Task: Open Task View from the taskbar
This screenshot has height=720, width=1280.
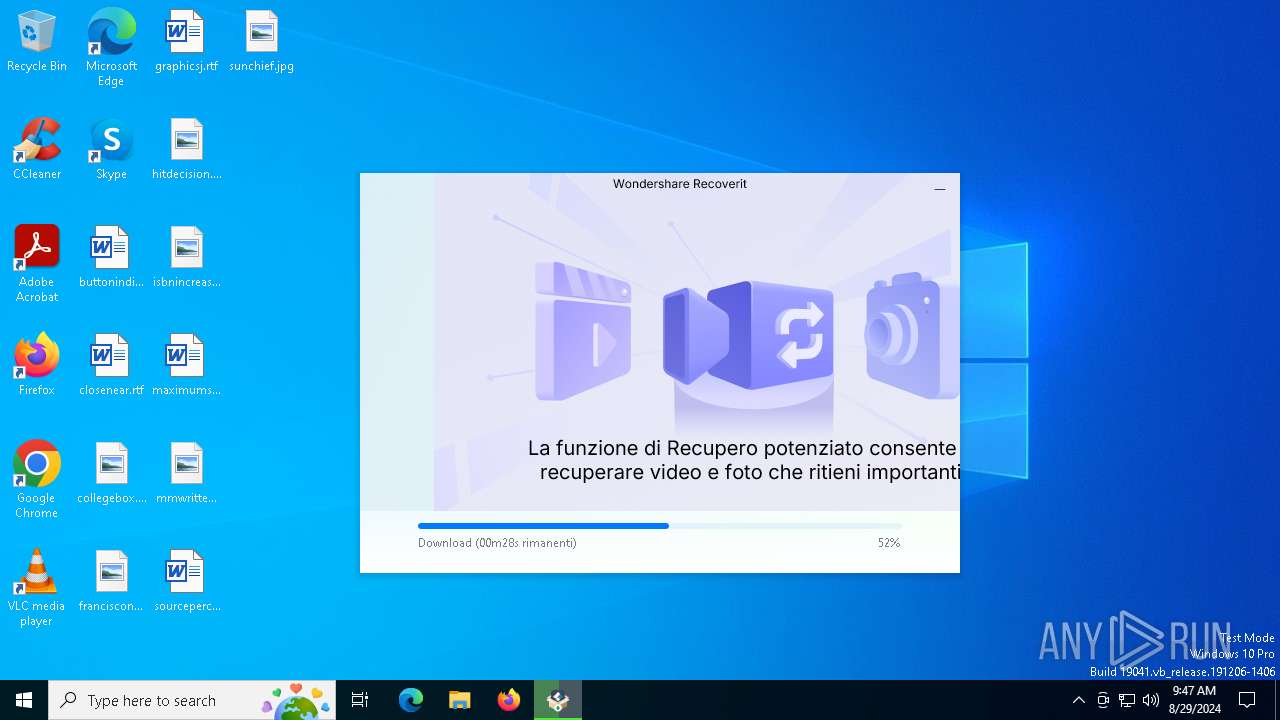Action: coord(360,700)
